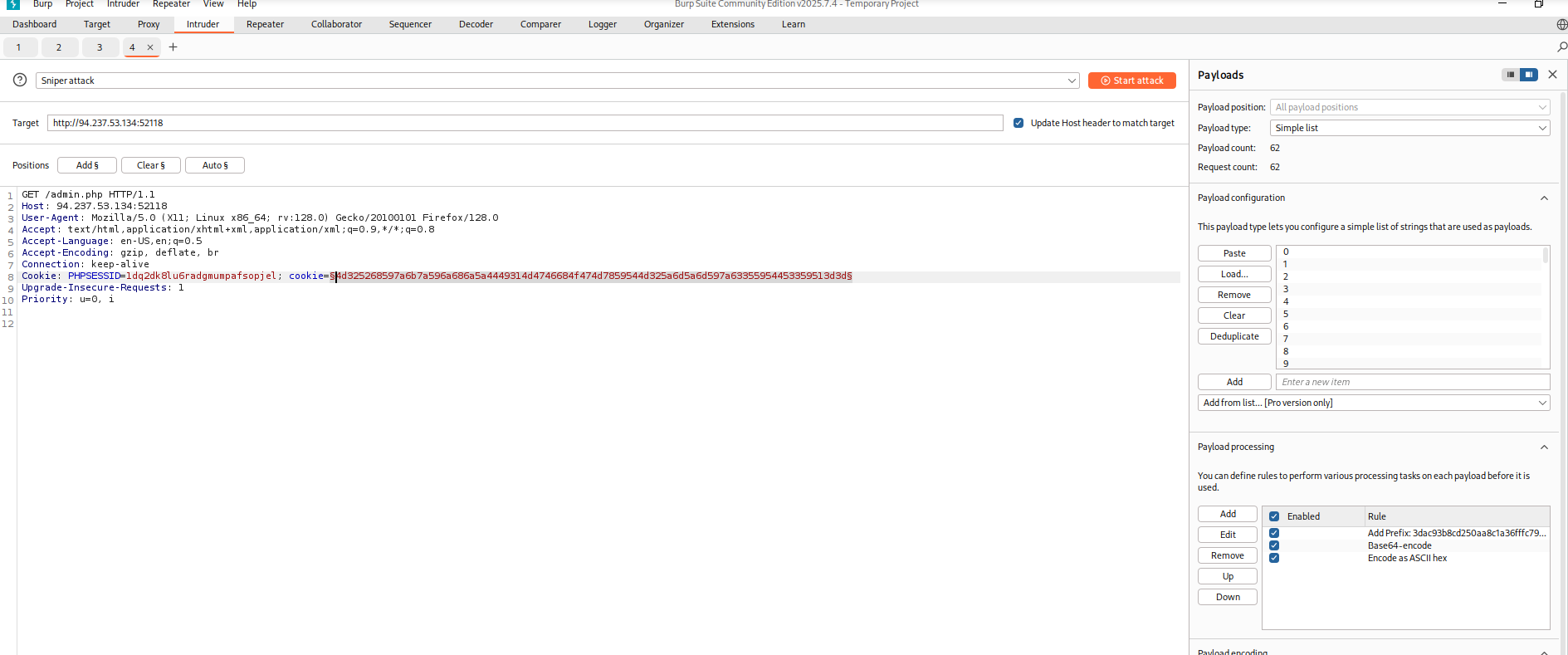Image resolution: width=1568 pixels, height=655 pixels.
Task: Disable the Base64-encode processing rule
Action: pos(1274,545)
